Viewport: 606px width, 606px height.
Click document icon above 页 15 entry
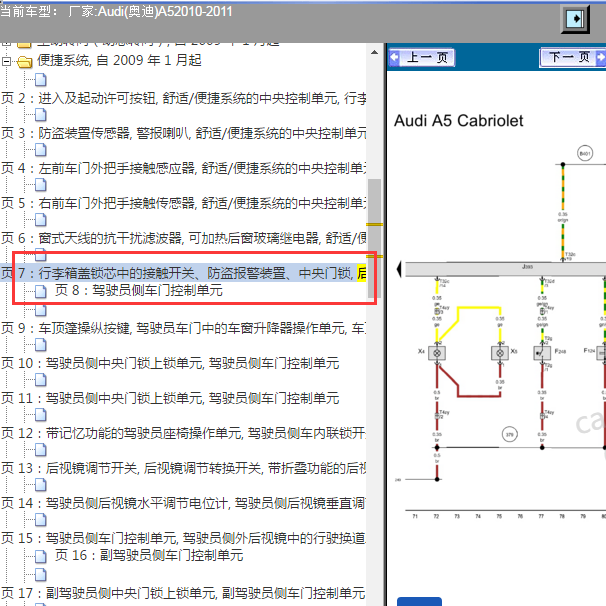click(x=41, y=520)
